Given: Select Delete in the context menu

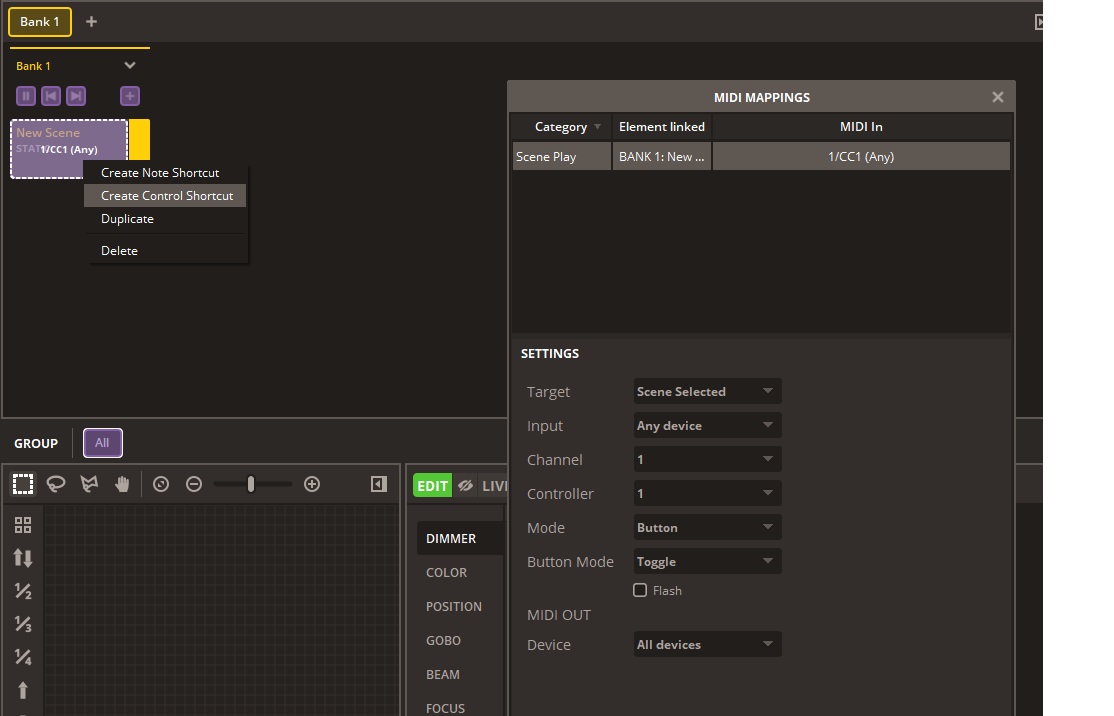Looking at the screenshot, I should [x=165, y=251].
